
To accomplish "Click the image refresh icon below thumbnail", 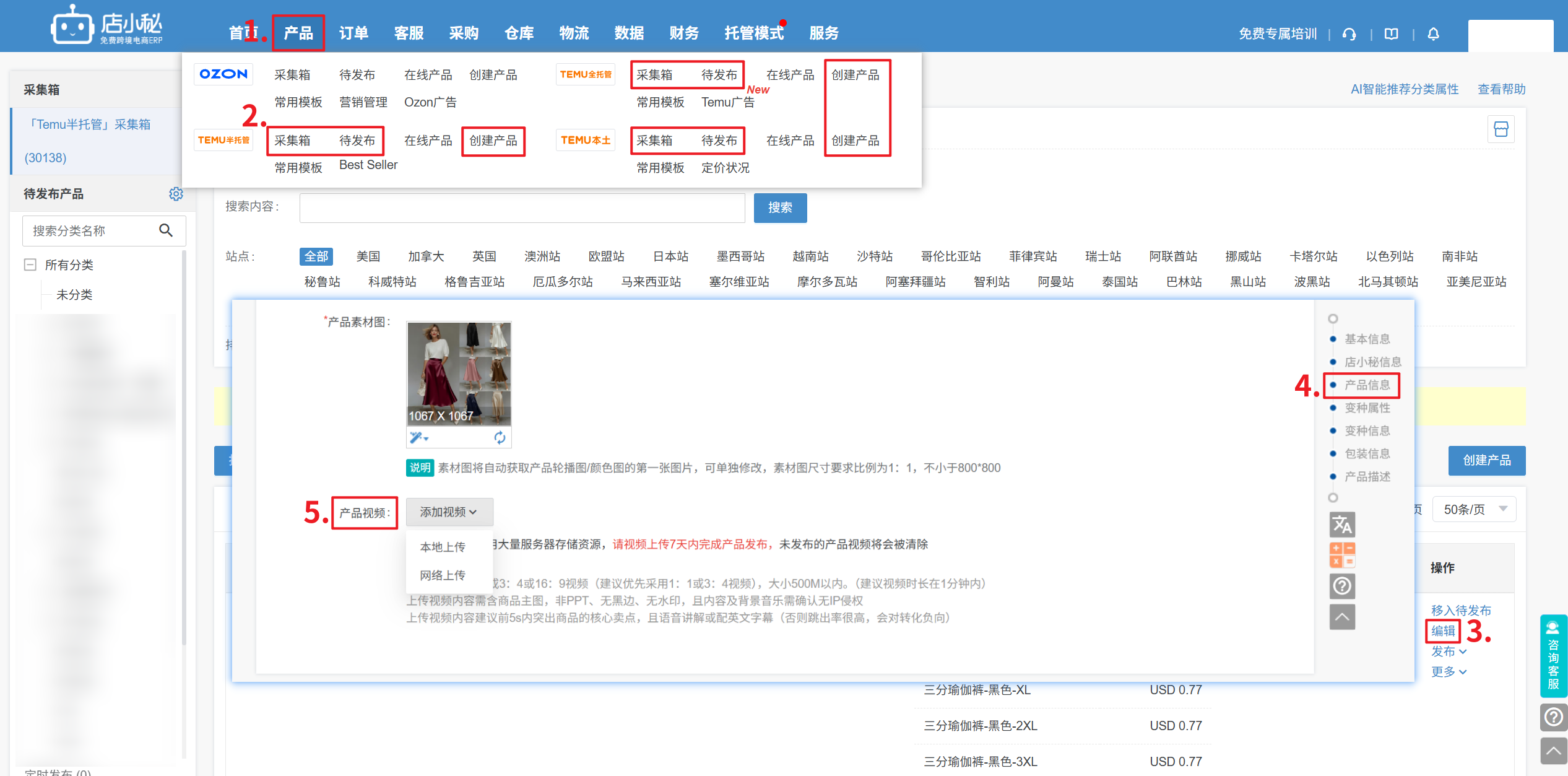I will [x=500, y=438].
